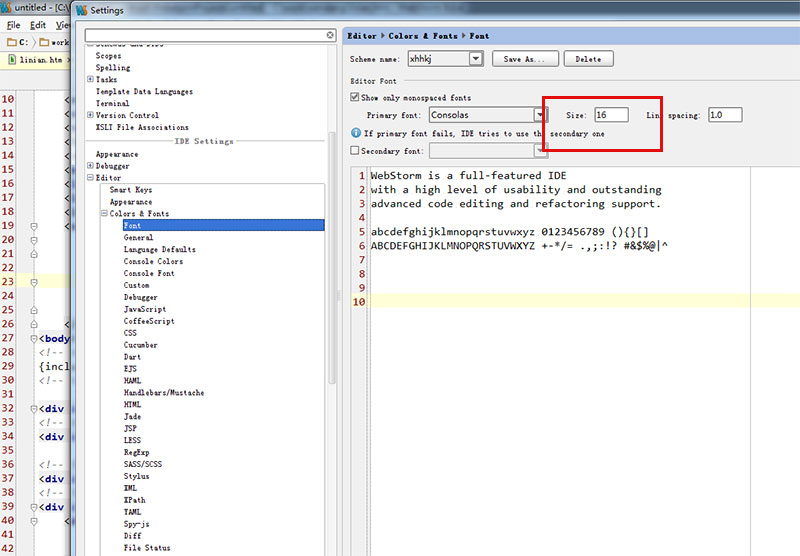Select CoffeeScript color settings
The width and height of the screenshot is (800, 556).
(x=149, y=321)
